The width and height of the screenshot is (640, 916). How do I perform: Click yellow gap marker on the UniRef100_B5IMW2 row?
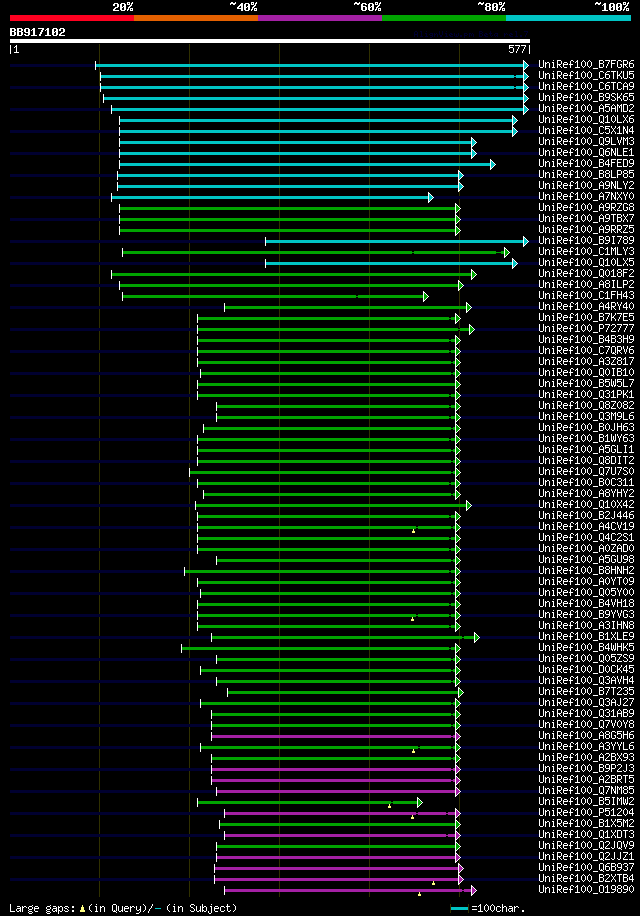[x=389, y=806]
